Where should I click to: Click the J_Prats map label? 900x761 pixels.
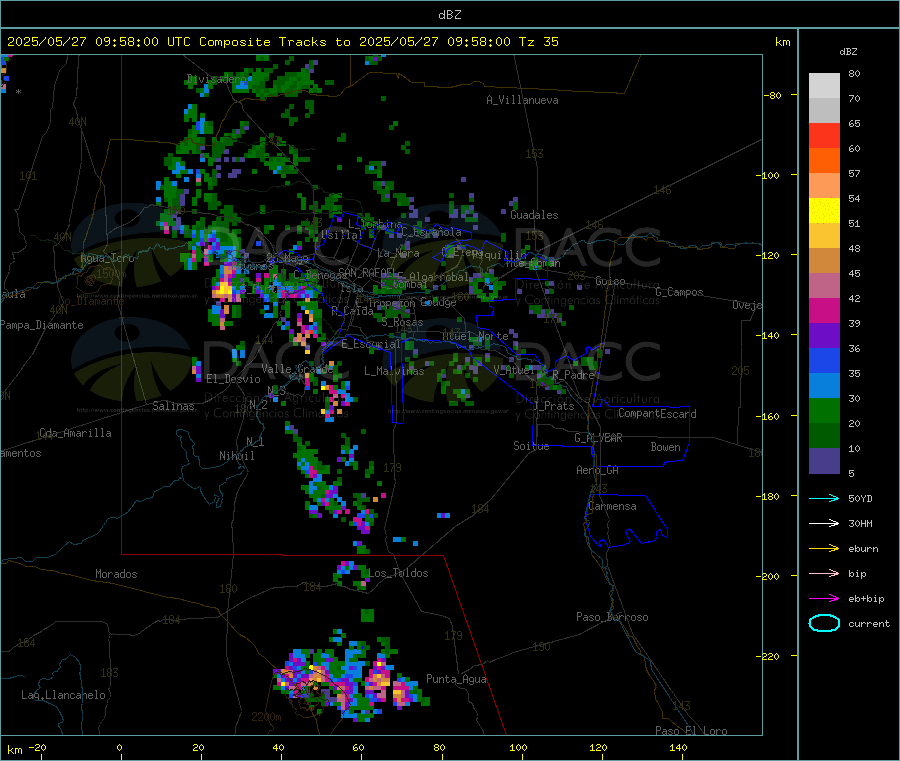click(x=553, y=406)
